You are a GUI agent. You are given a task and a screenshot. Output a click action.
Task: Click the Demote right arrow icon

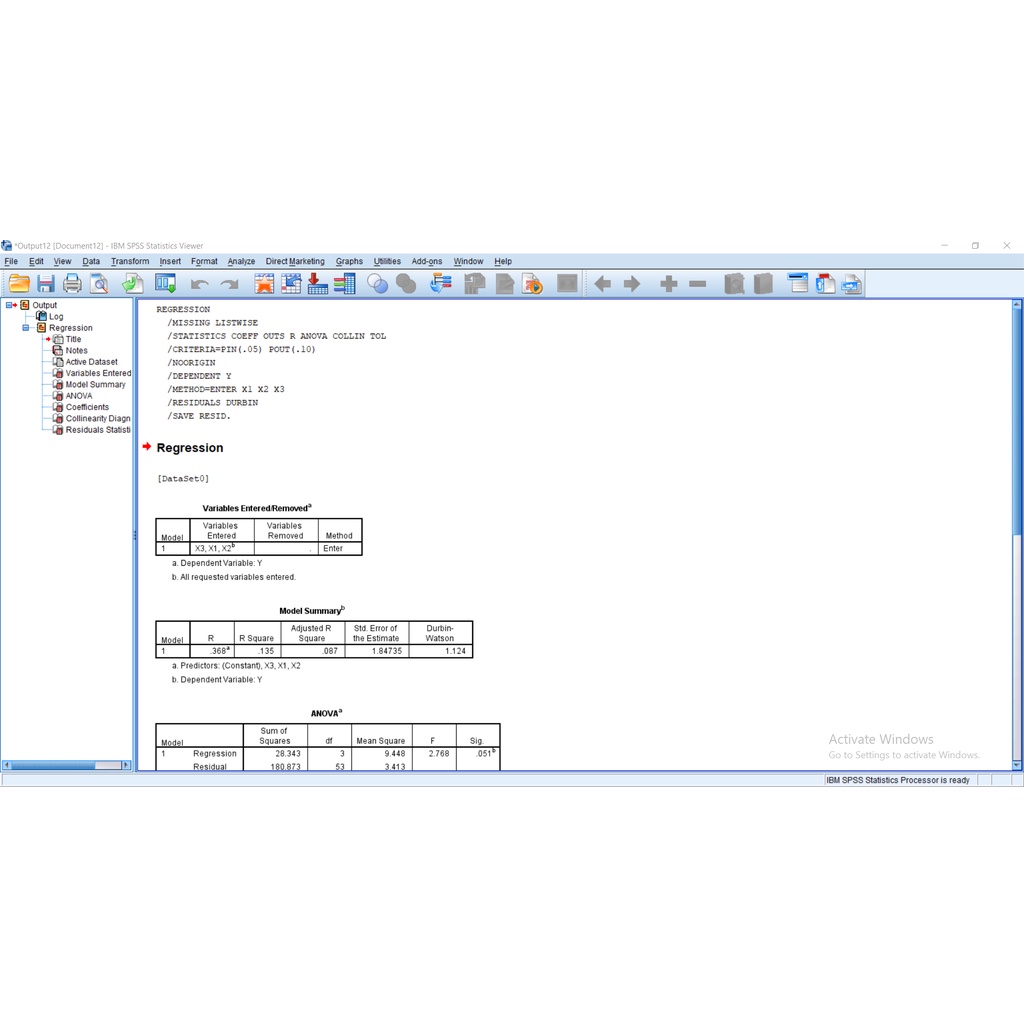(x=632, y=284)
